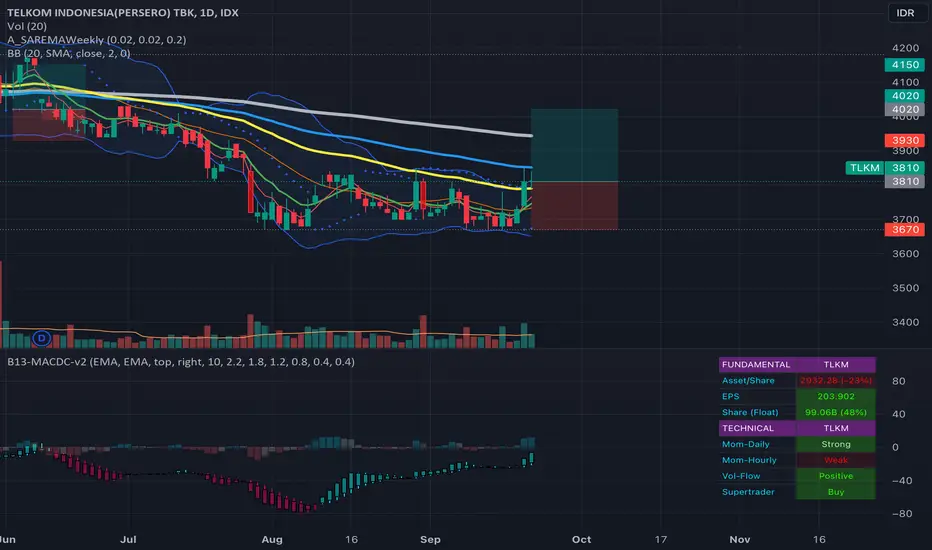932x550 pixels.
Task: Click the Nov label on the time axis
Action: pos(739,539)
